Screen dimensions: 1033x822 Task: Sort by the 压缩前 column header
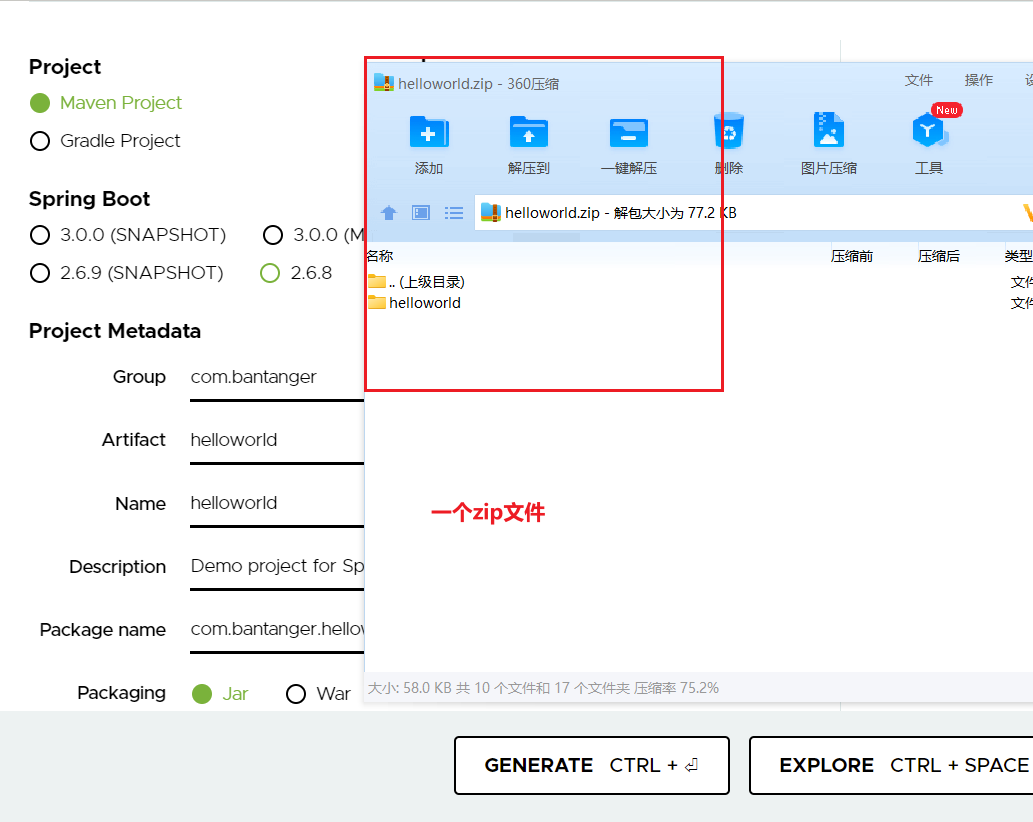[852, 256]
